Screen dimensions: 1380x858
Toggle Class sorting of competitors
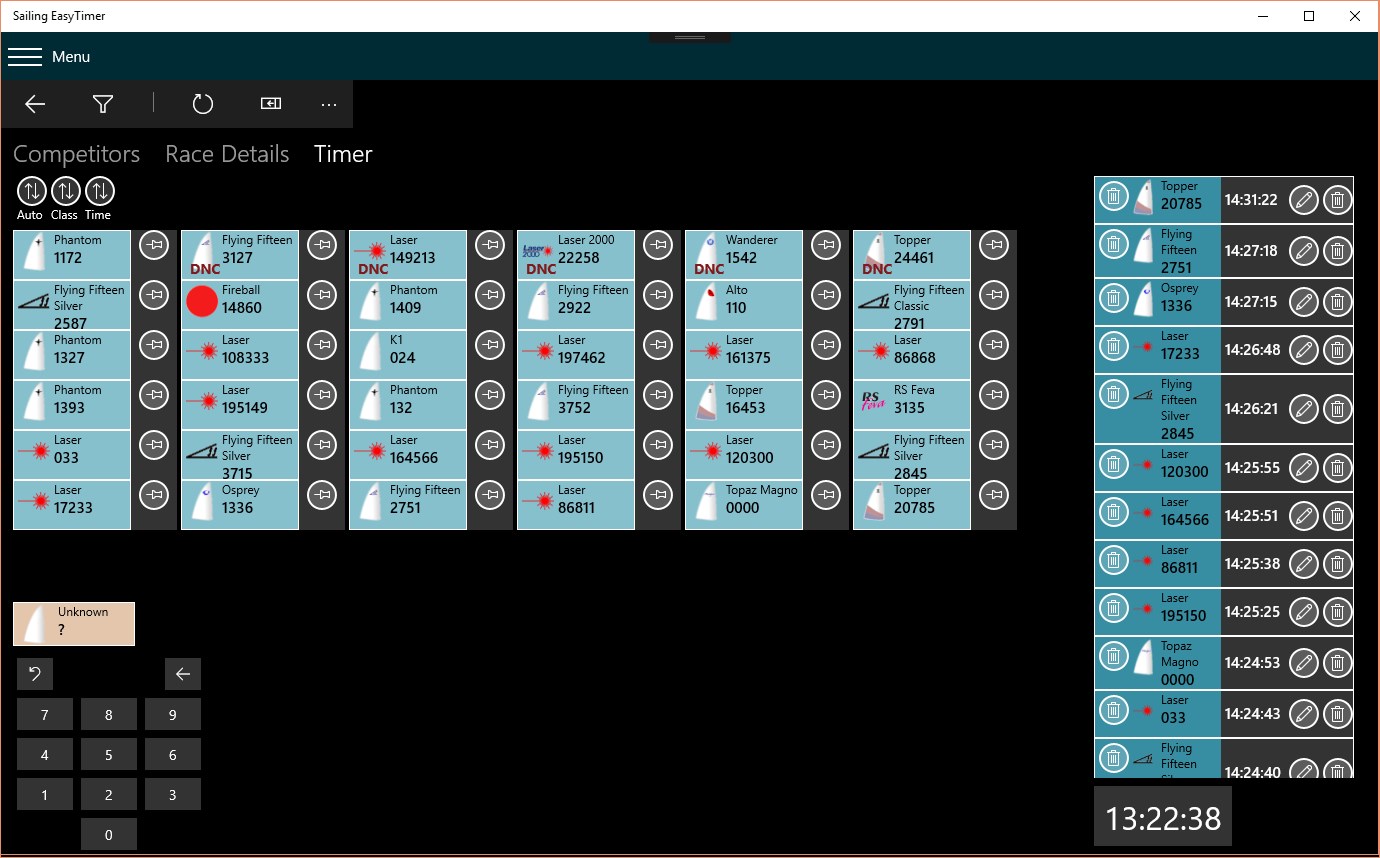click(x=64, y=190)
